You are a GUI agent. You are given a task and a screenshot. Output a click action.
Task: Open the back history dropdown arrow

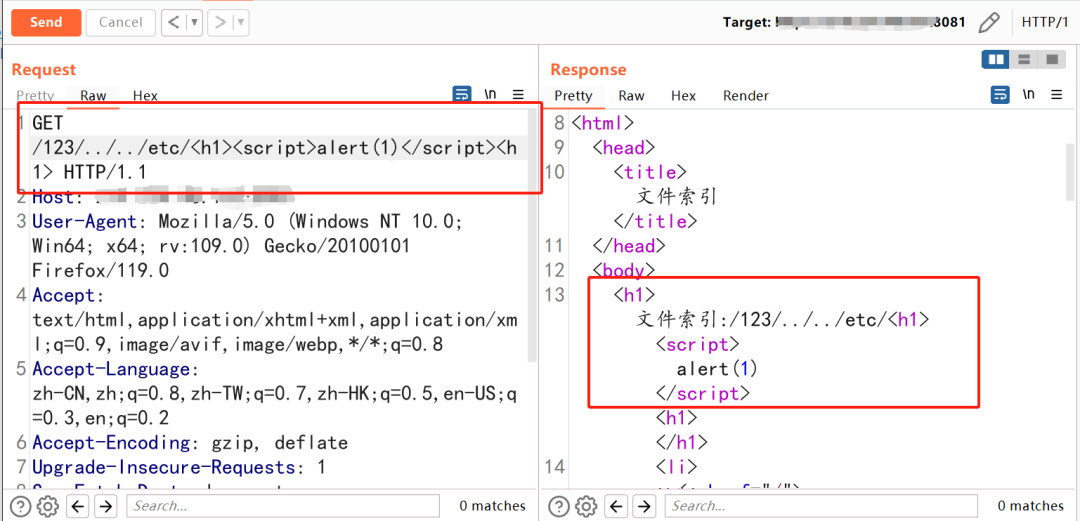[x=195, y=22]
